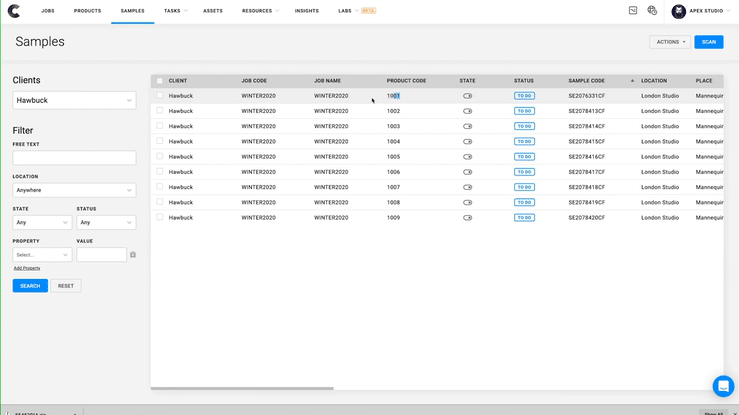Viewport: 739px width, 415px height.
Task: Open the Hawbuck clients dropdown
Action: [x=74, y=100]
